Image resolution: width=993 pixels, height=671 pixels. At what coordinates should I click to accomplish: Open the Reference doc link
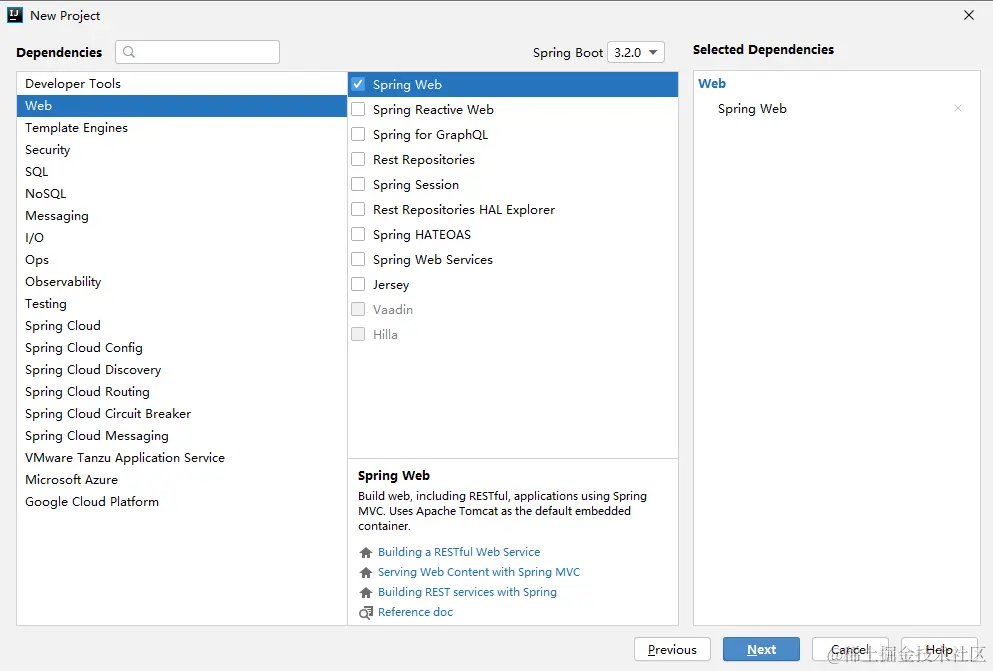415,612
